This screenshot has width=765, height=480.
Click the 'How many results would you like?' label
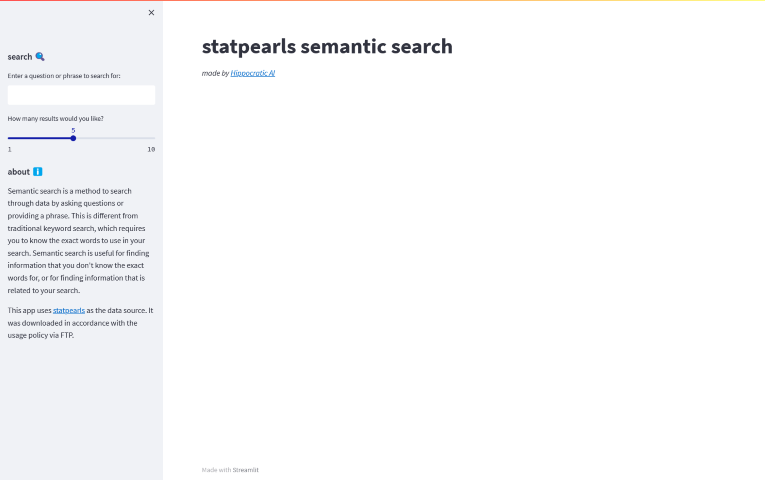(55, 118)
